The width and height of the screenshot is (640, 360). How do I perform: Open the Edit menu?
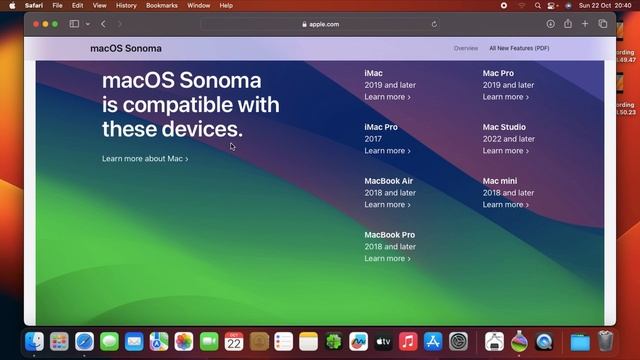[78, 5]
